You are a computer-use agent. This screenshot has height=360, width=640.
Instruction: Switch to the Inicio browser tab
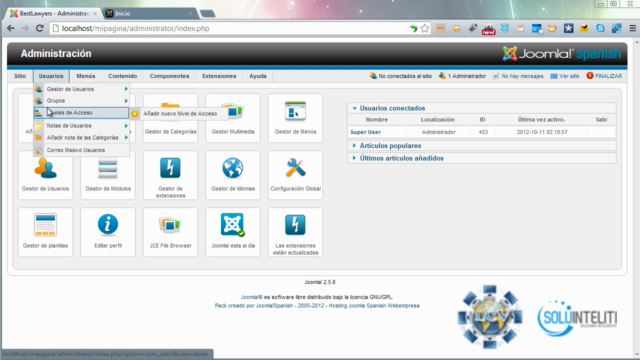[x=149, y=13]
